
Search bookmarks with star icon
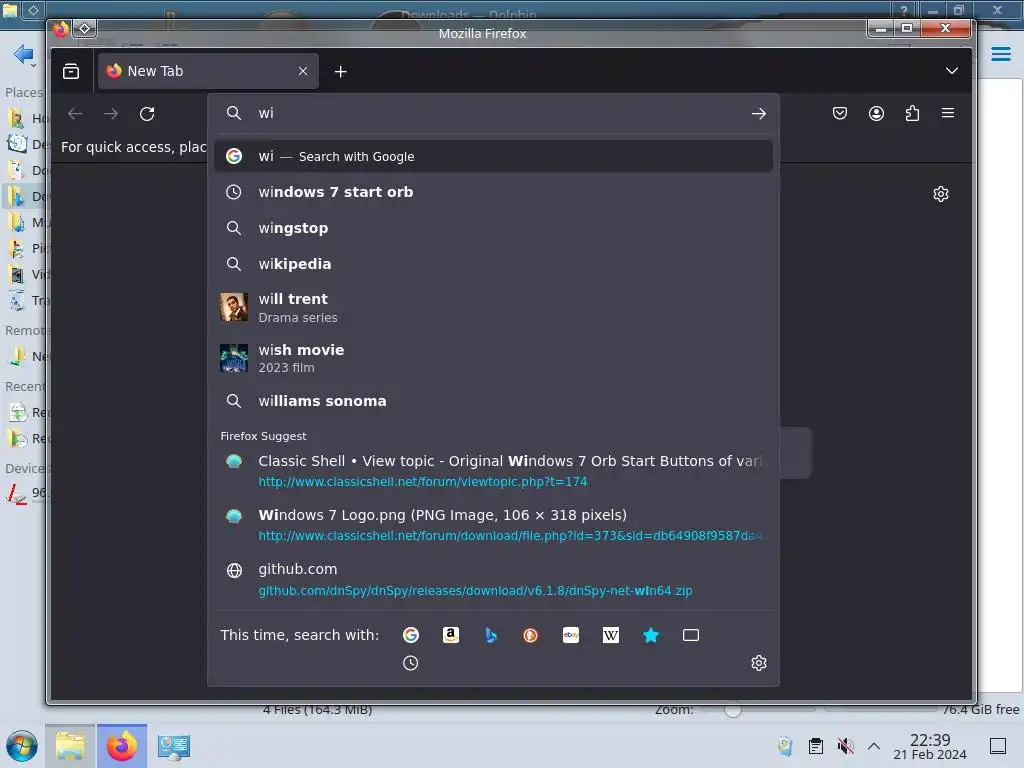click(x=651, y=635)
